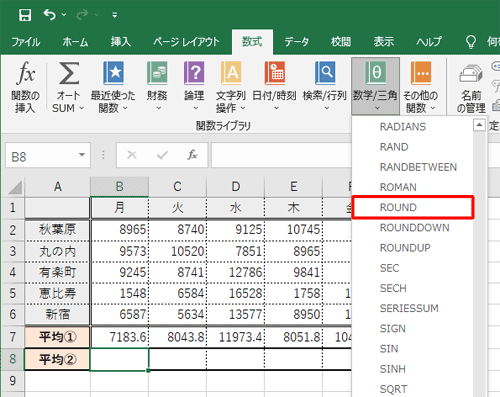Open the 財務 functions icon
This screenshot has width=500, height=397.
point(157,73)
